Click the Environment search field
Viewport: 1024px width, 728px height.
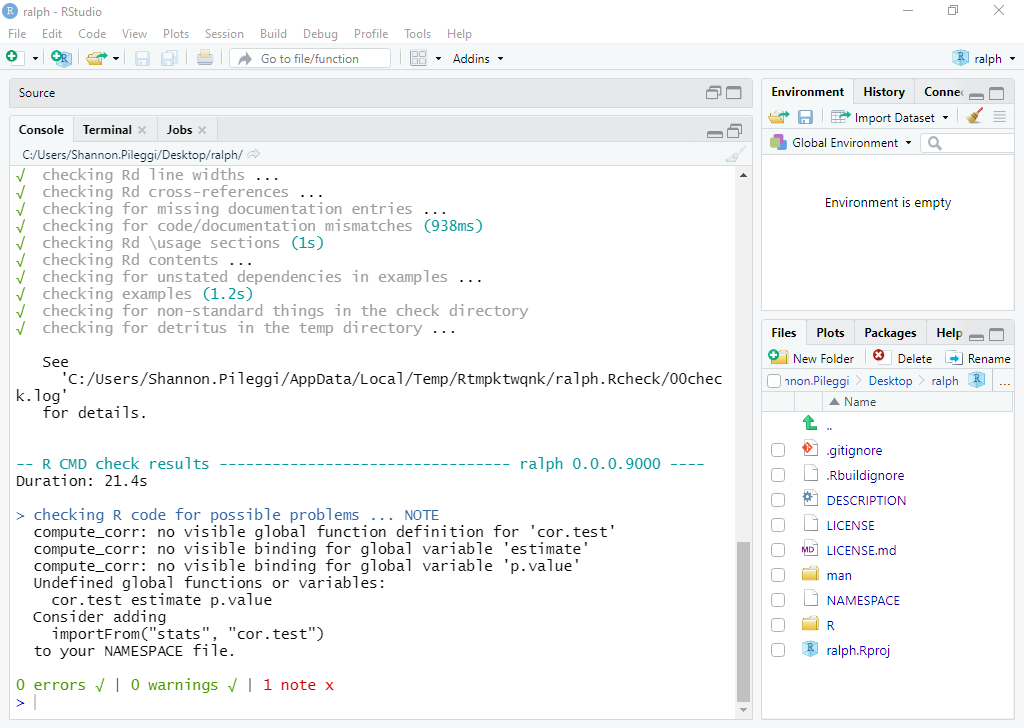pyautogui.click(x=968, y=143)
